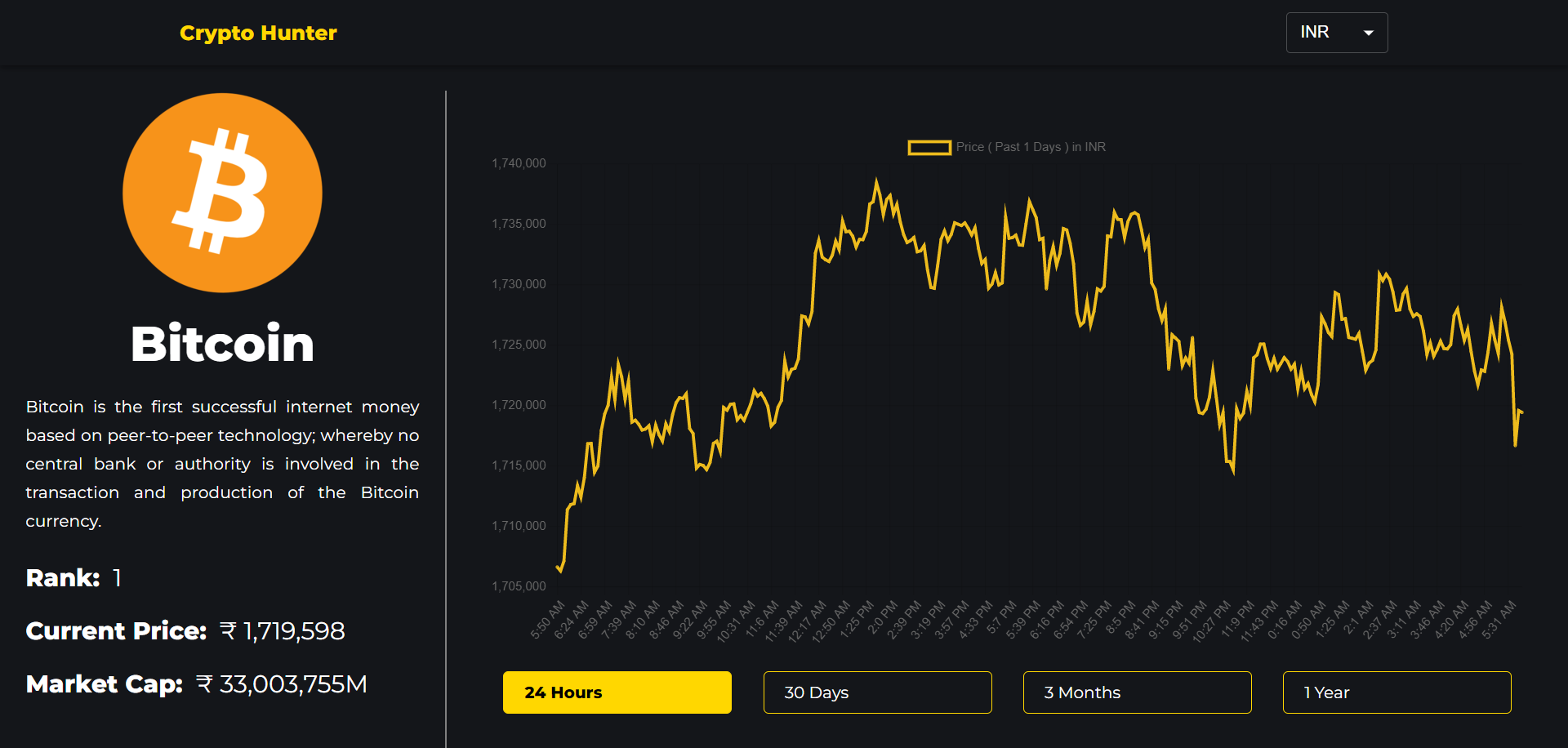Click the Crypto Hunter brand name
Image resolution: width=1568 pixels, height=748 pixels.
[257, 33]
